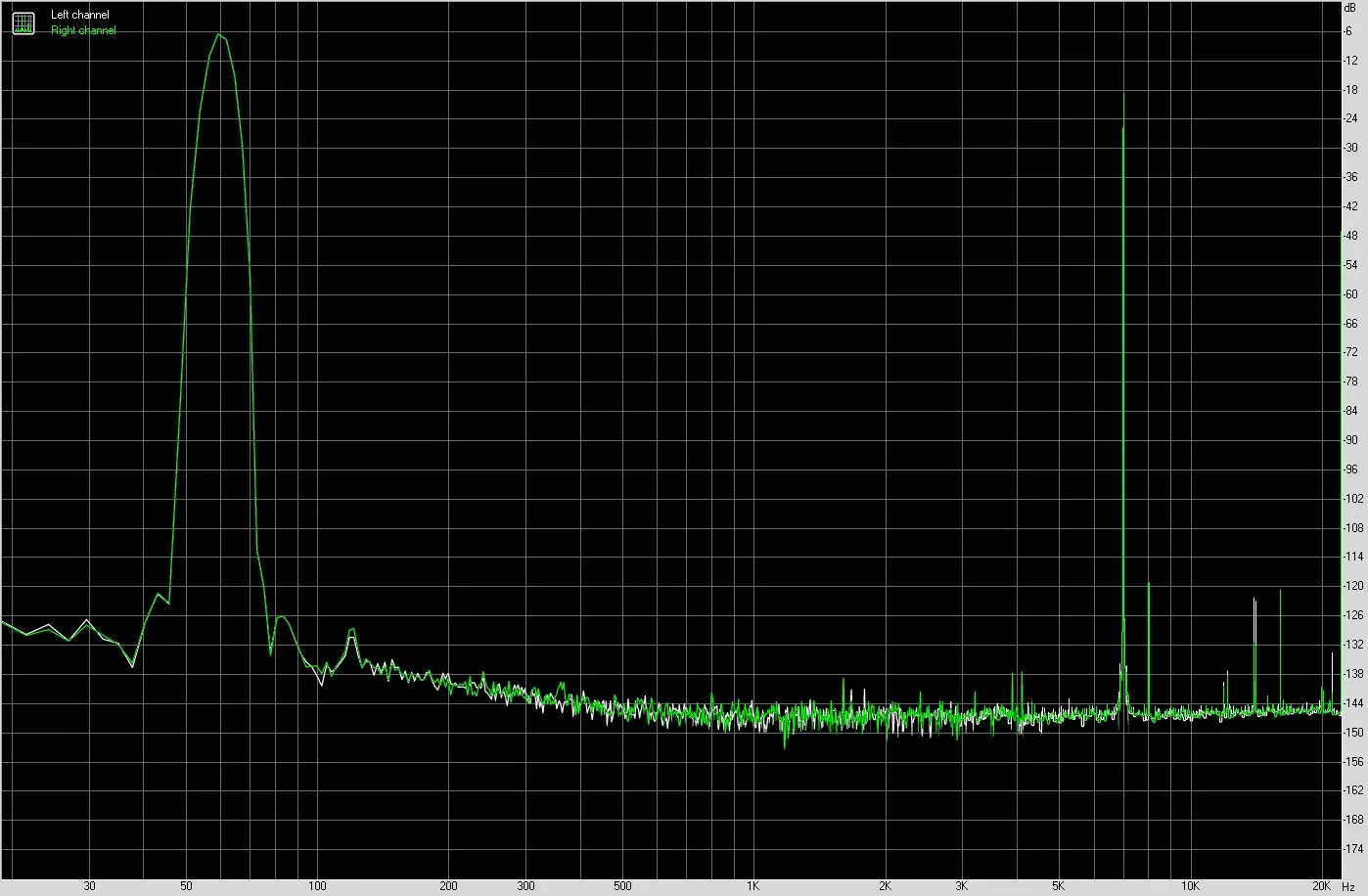Click the spectrum graph legend icon
Viewport: 1368px width, 896px height.
23,22
